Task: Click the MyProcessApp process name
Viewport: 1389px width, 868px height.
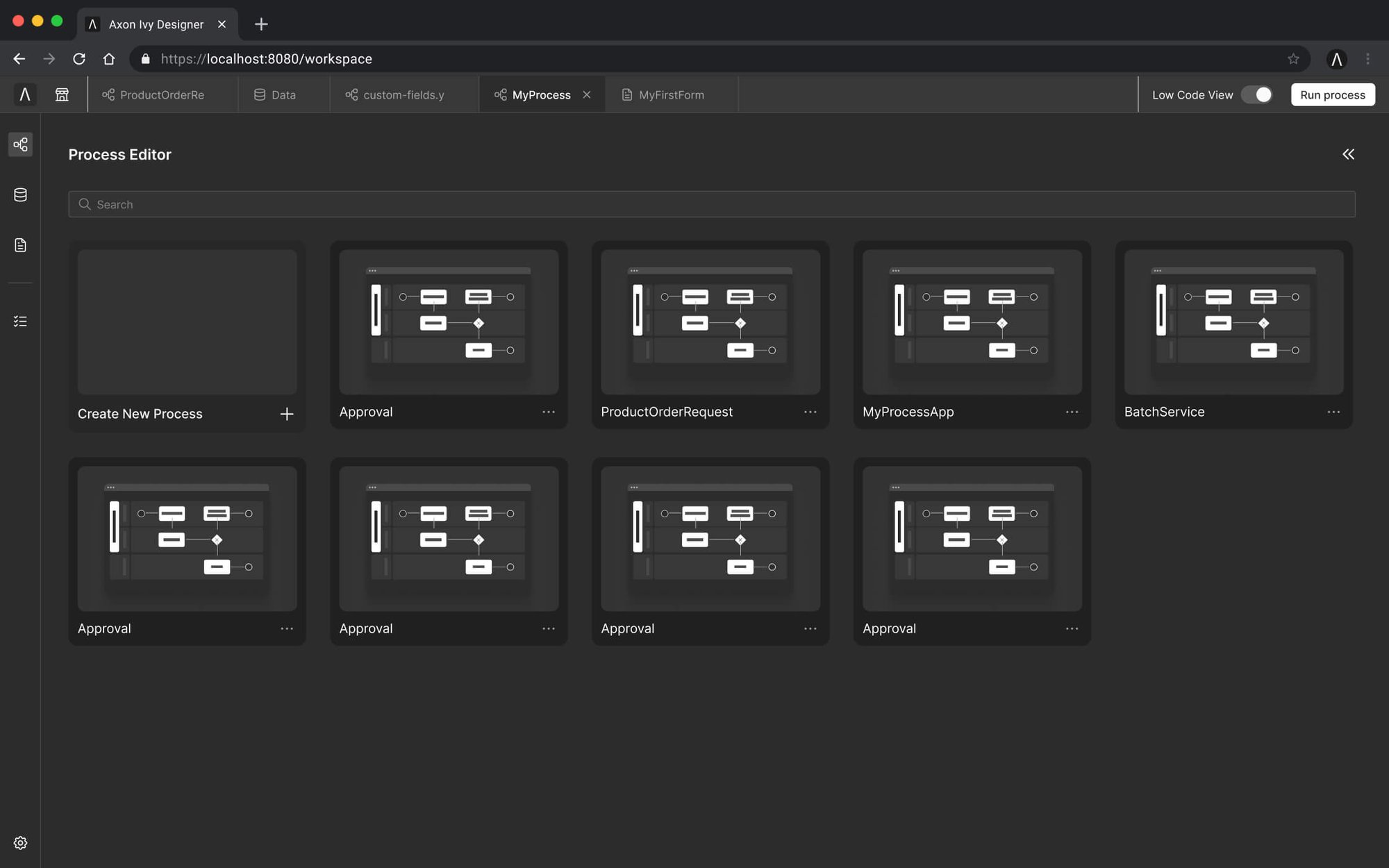Action: [908, 412]
